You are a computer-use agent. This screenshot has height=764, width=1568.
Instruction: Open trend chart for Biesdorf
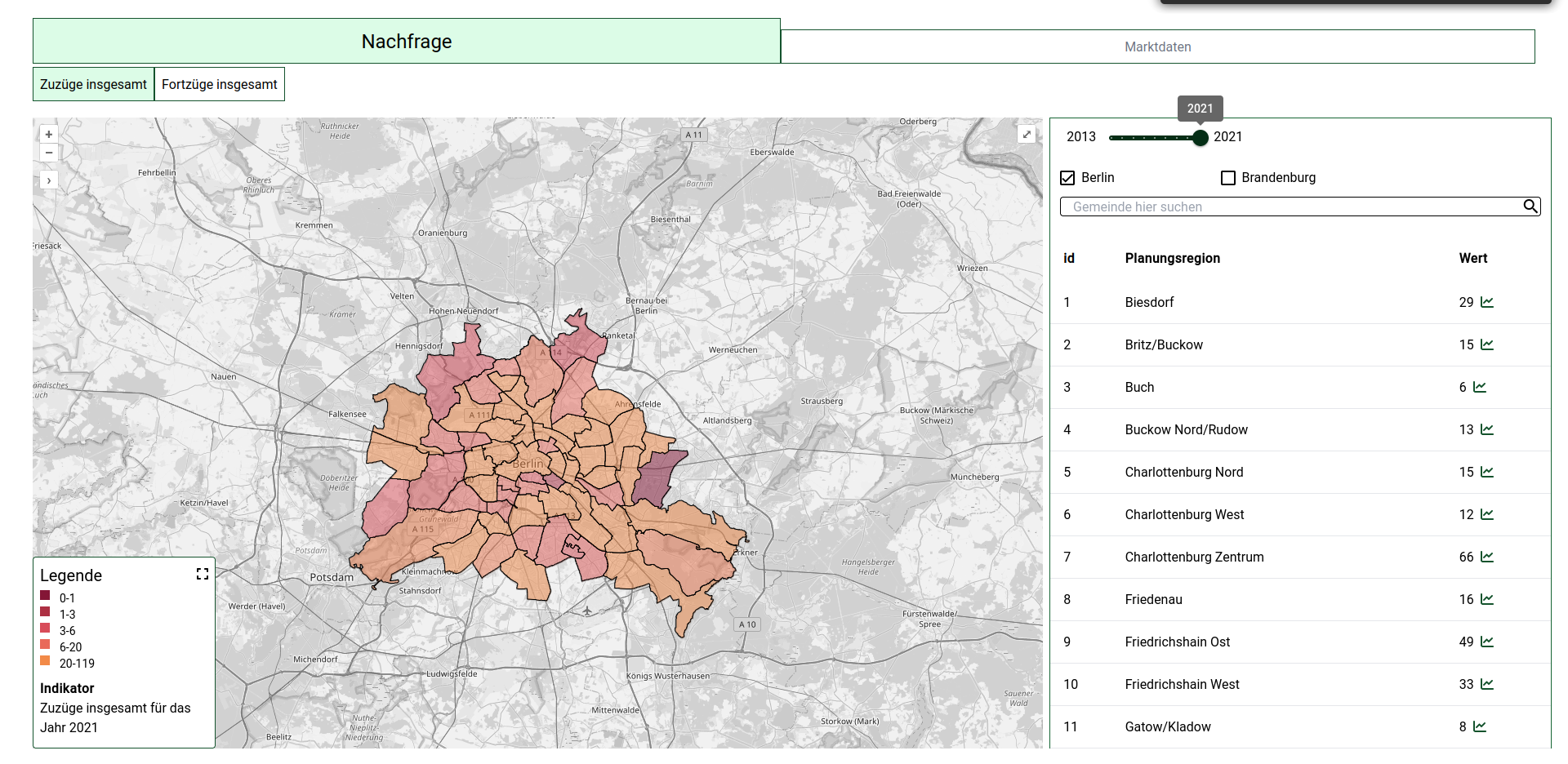point(1487,302)
